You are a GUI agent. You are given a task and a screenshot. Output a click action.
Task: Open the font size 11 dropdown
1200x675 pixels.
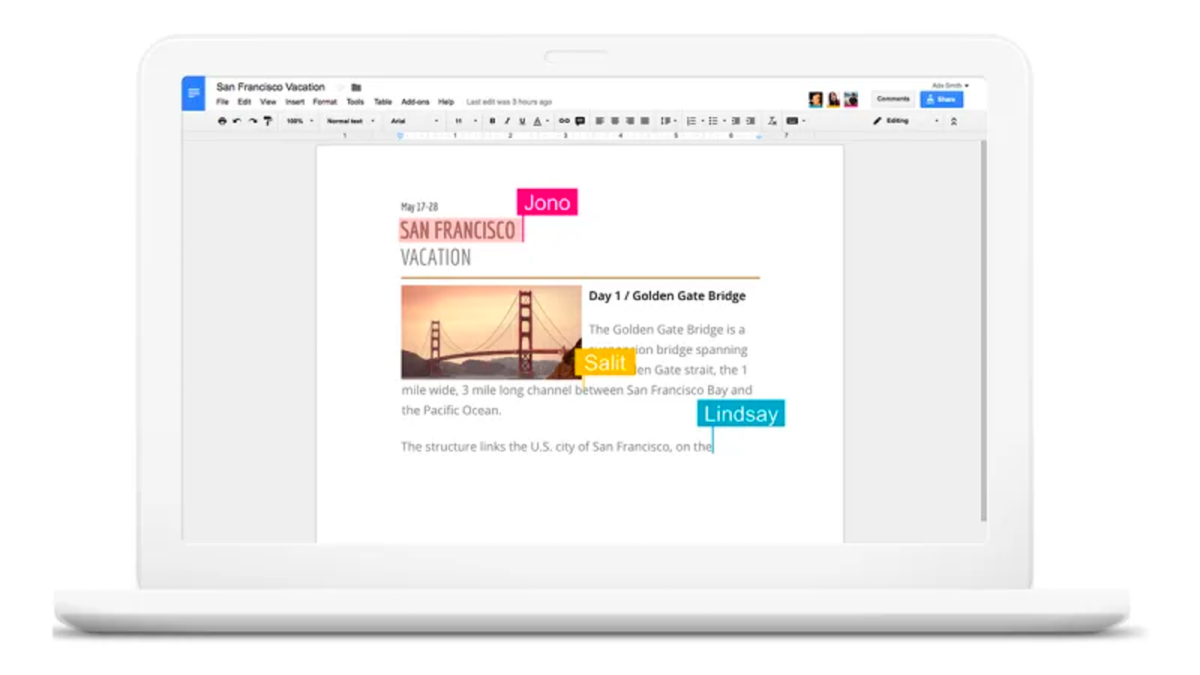[465, 121]
